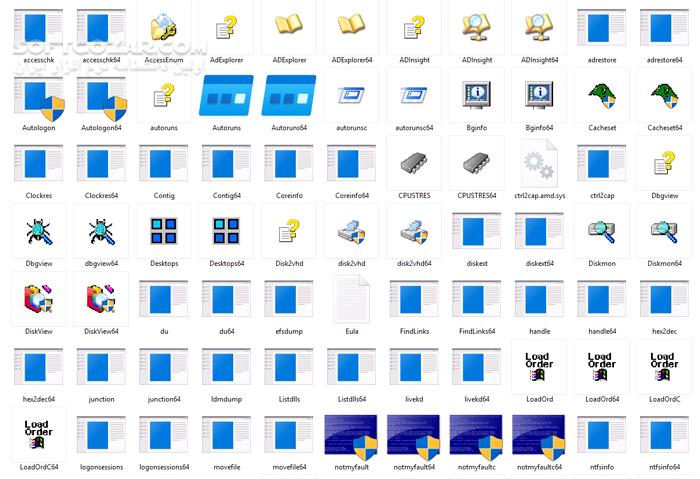Open the Autoruns64 blue window icon
700x479 pixels.
[x=289, y=95]
